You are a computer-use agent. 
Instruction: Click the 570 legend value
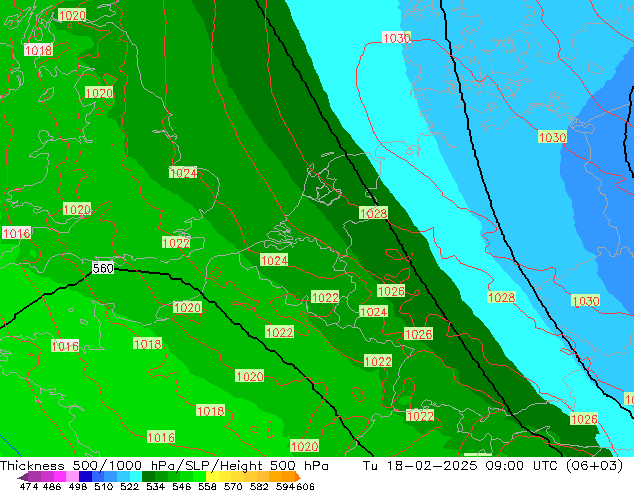click(233, 486)
